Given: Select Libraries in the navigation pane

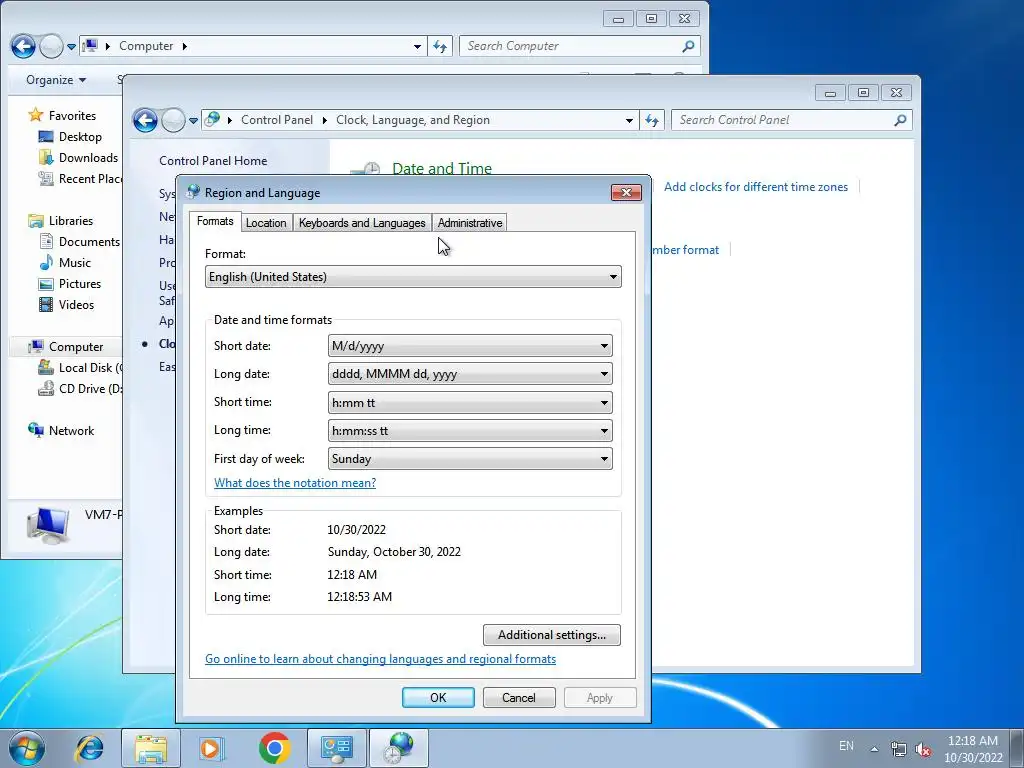Looking at the screenshot, I should pyautogui.click(x=71, y=221).
